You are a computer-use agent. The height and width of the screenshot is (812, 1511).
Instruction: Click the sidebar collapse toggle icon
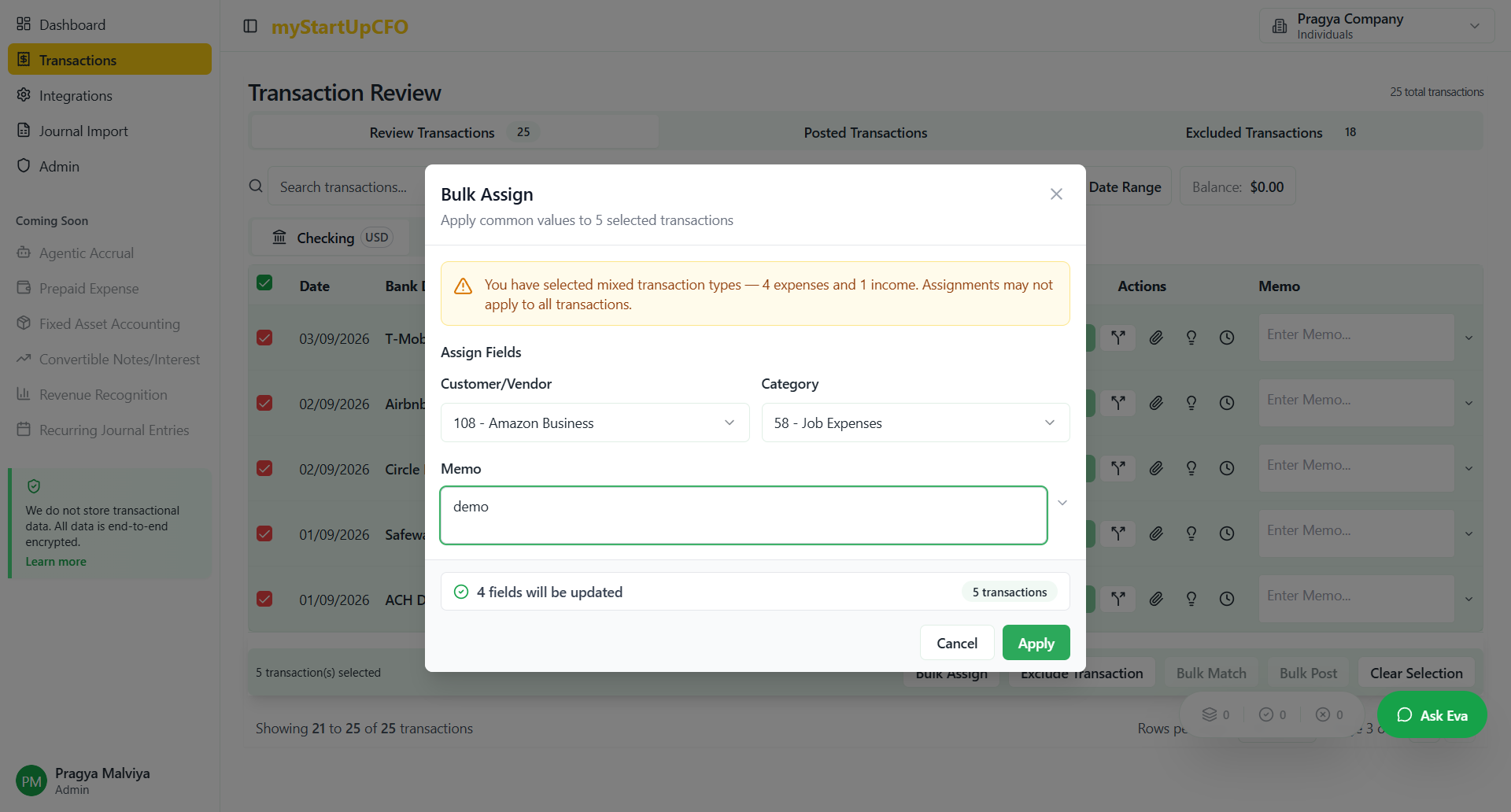[250, 26]
